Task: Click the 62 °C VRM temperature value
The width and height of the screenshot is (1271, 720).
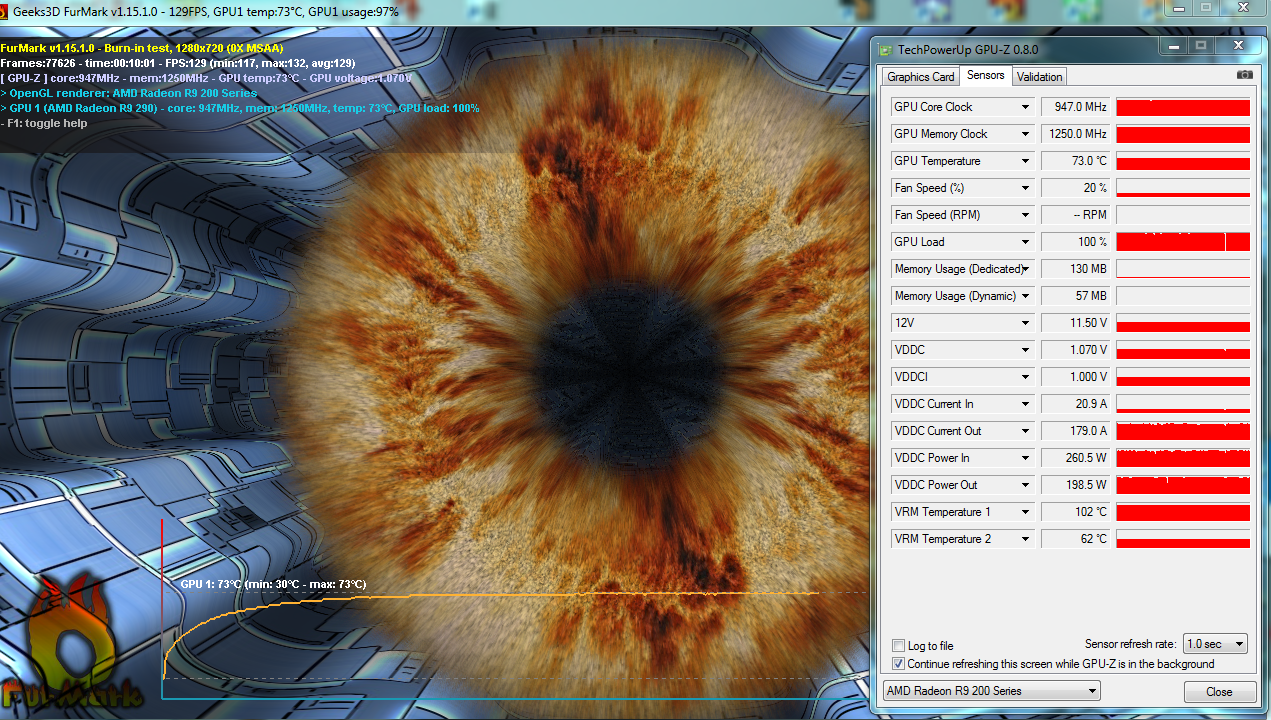Action: (1075, 539)
